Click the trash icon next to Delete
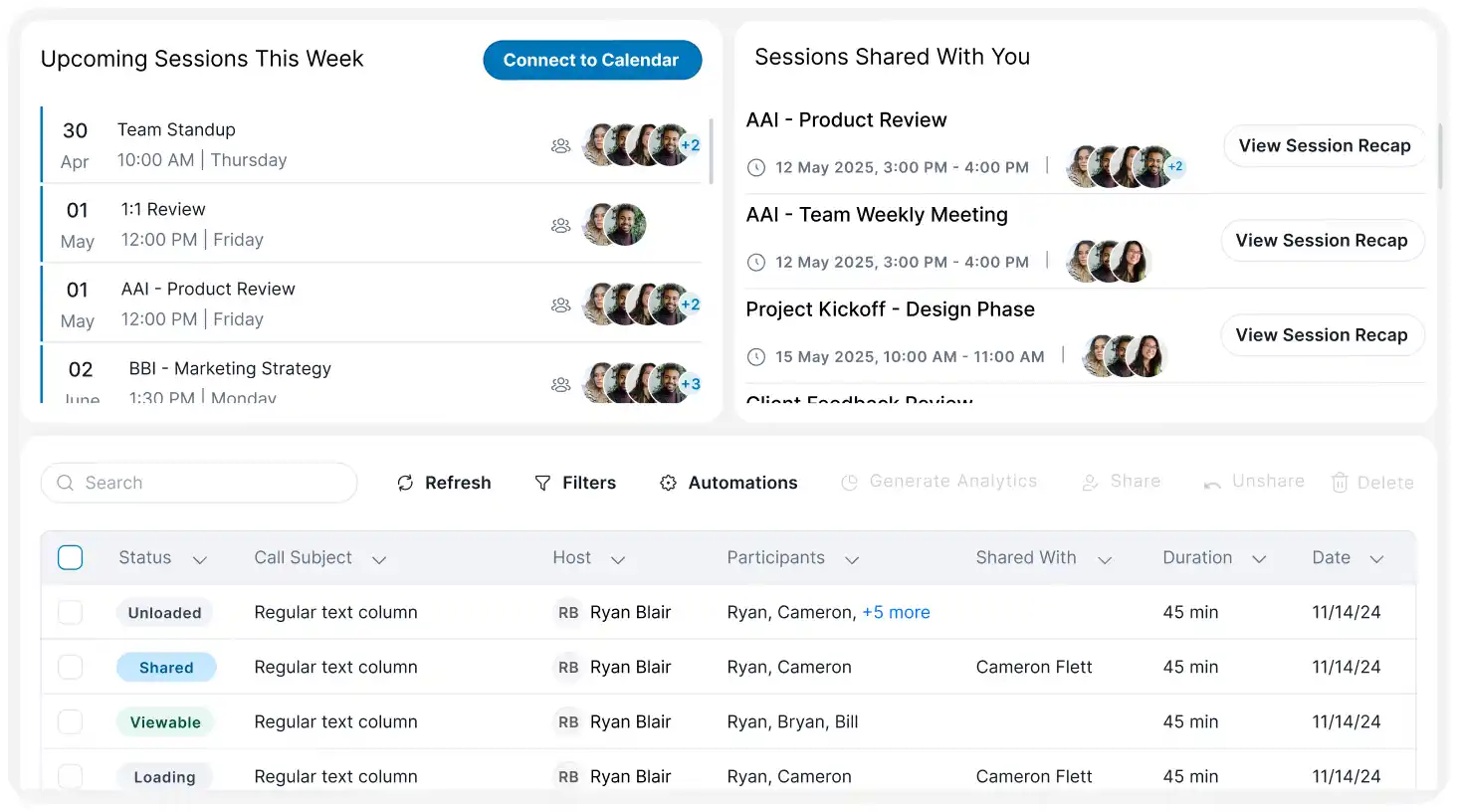The image size is (1457, 812). (1340, 483)
